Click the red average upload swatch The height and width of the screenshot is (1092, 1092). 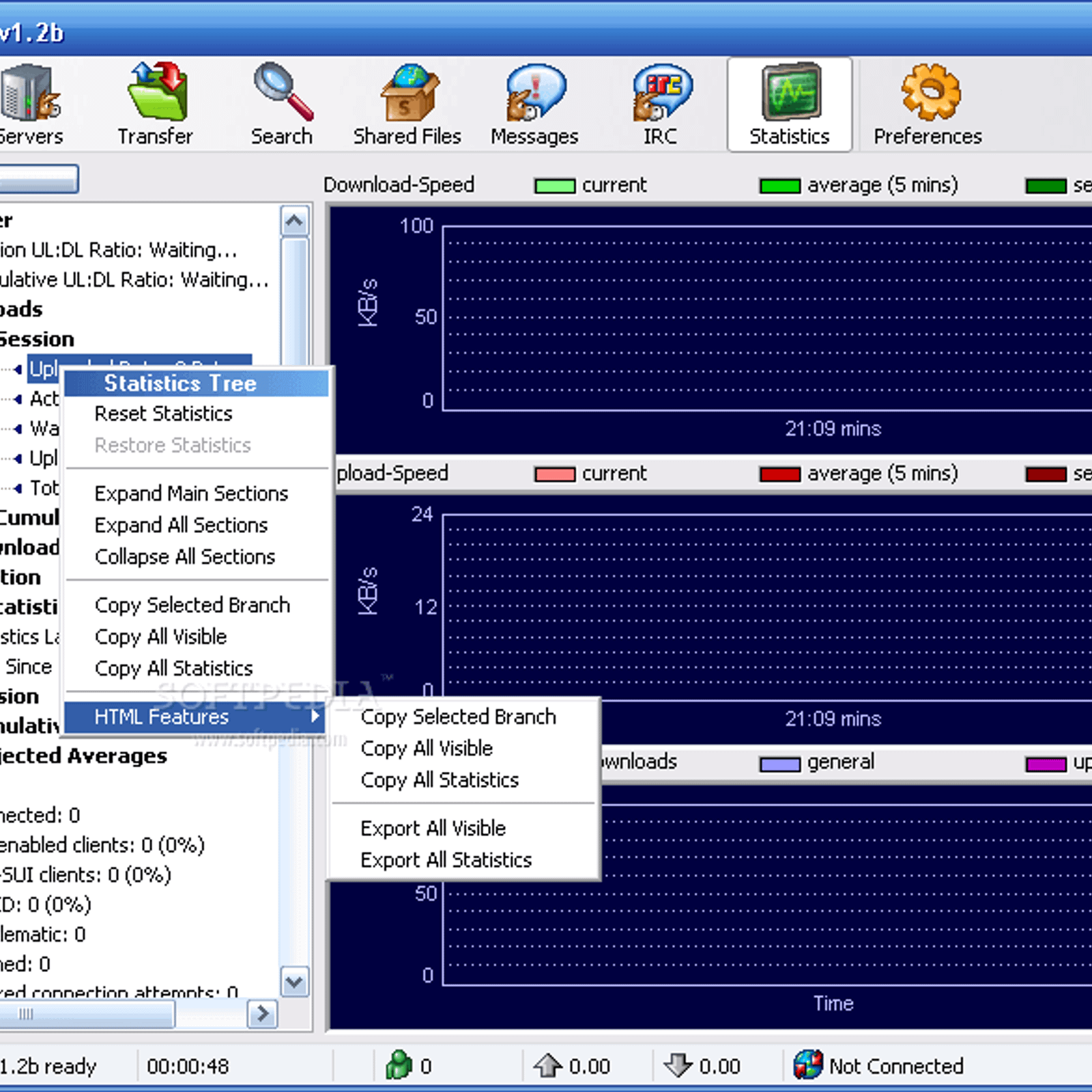click(780, 474)
